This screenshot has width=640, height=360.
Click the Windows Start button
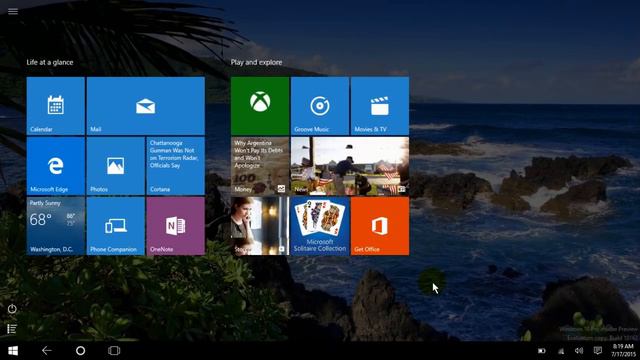13,351
